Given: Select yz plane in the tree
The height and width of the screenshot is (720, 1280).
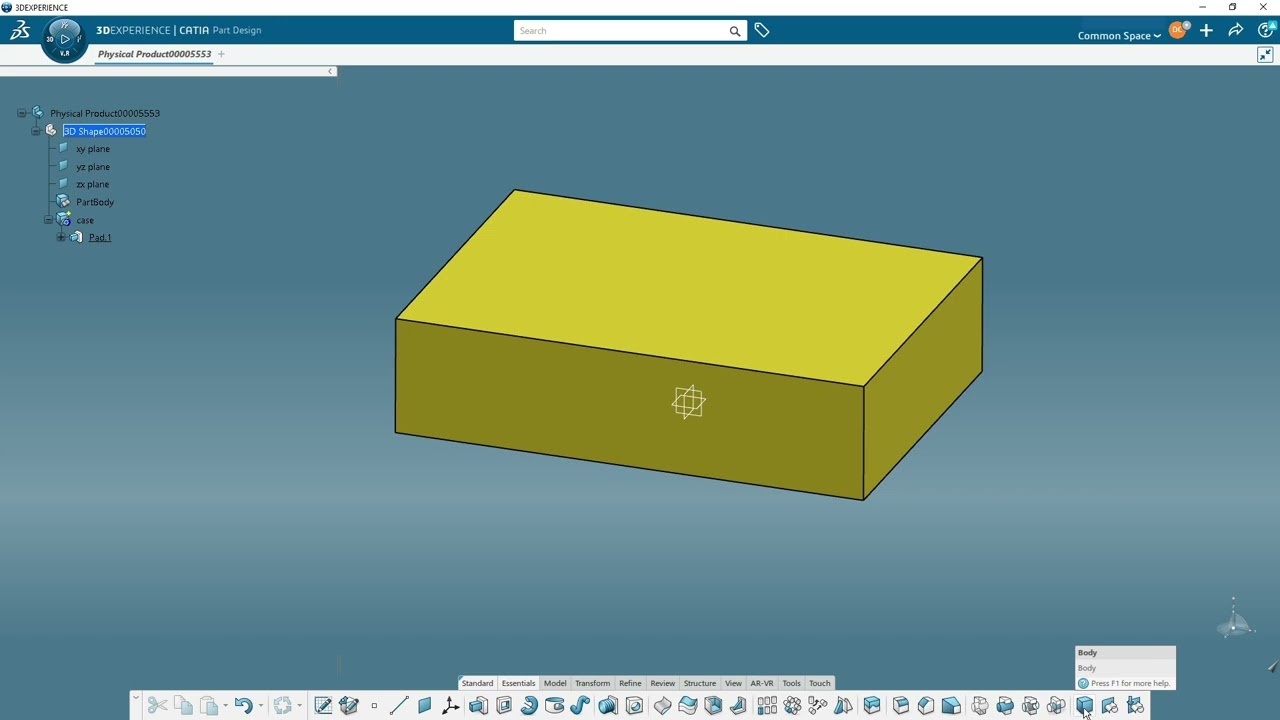Looking at the screenshot, I should click(93, 167).
